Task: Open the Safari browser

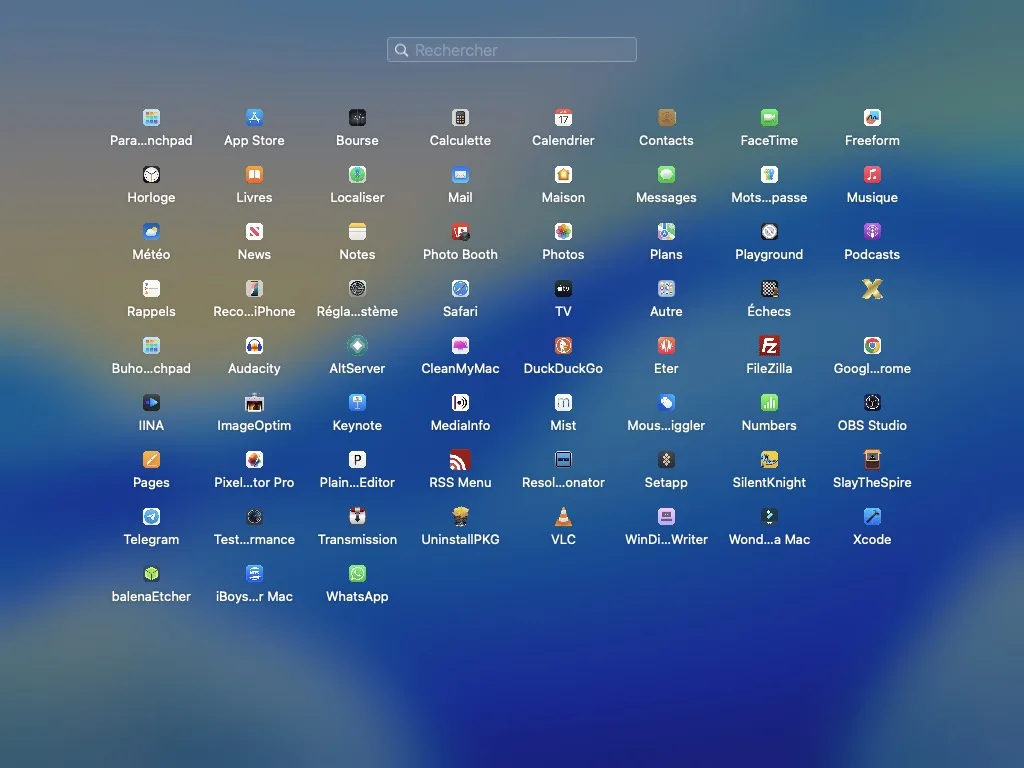Action: pyautogui.click(x=459, y=289)
